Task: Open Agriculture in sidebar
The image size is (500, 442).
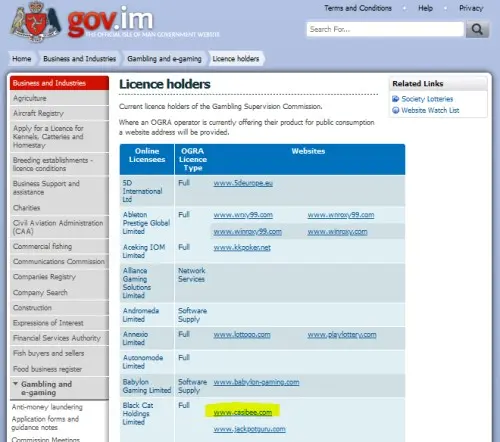Action: pos(59,98)
